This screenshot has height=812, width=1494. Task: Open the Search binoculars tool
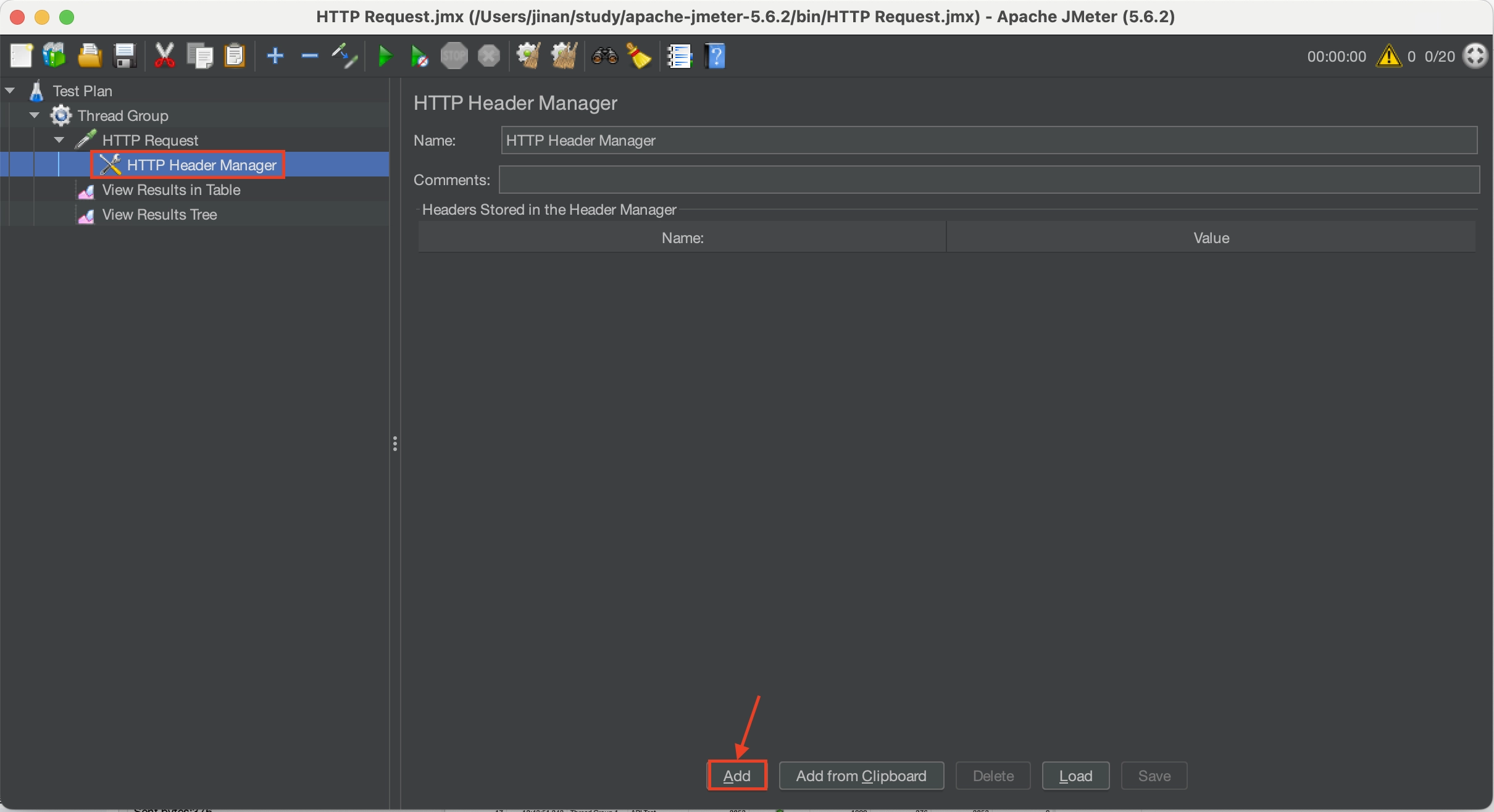pos(604,56)
